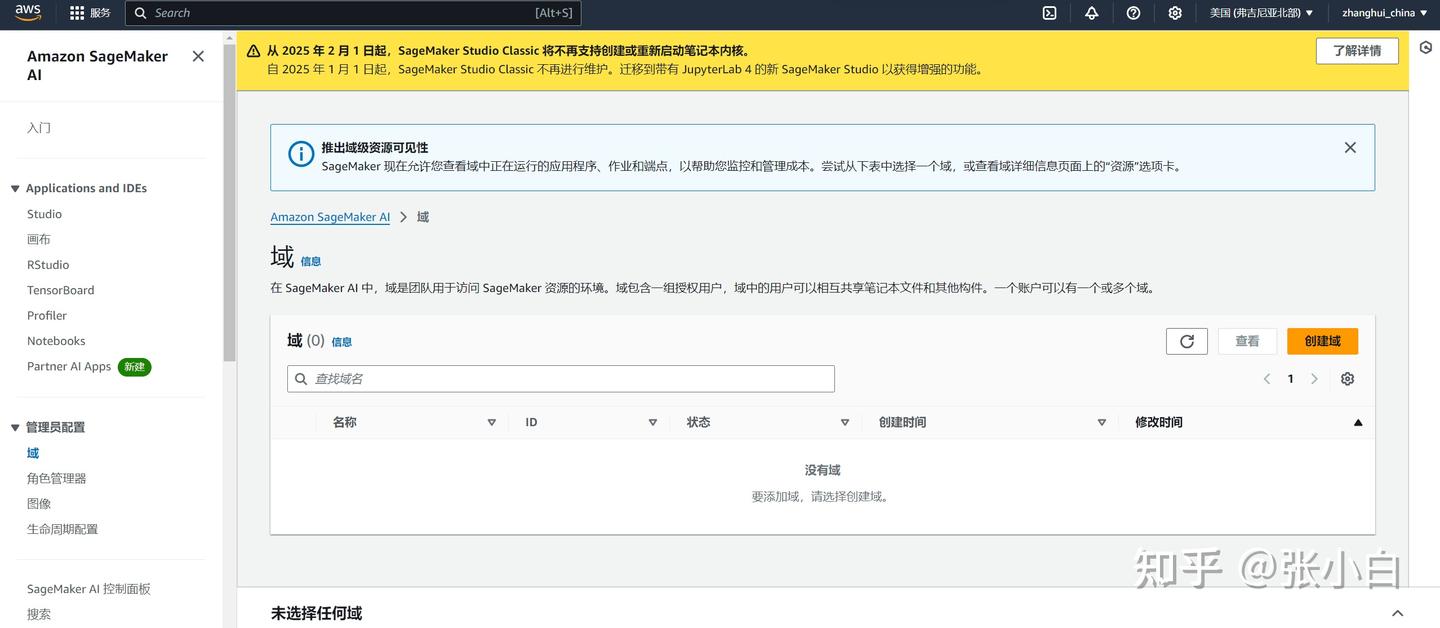Open the help question mark menu

click(x=1133, y=13)
